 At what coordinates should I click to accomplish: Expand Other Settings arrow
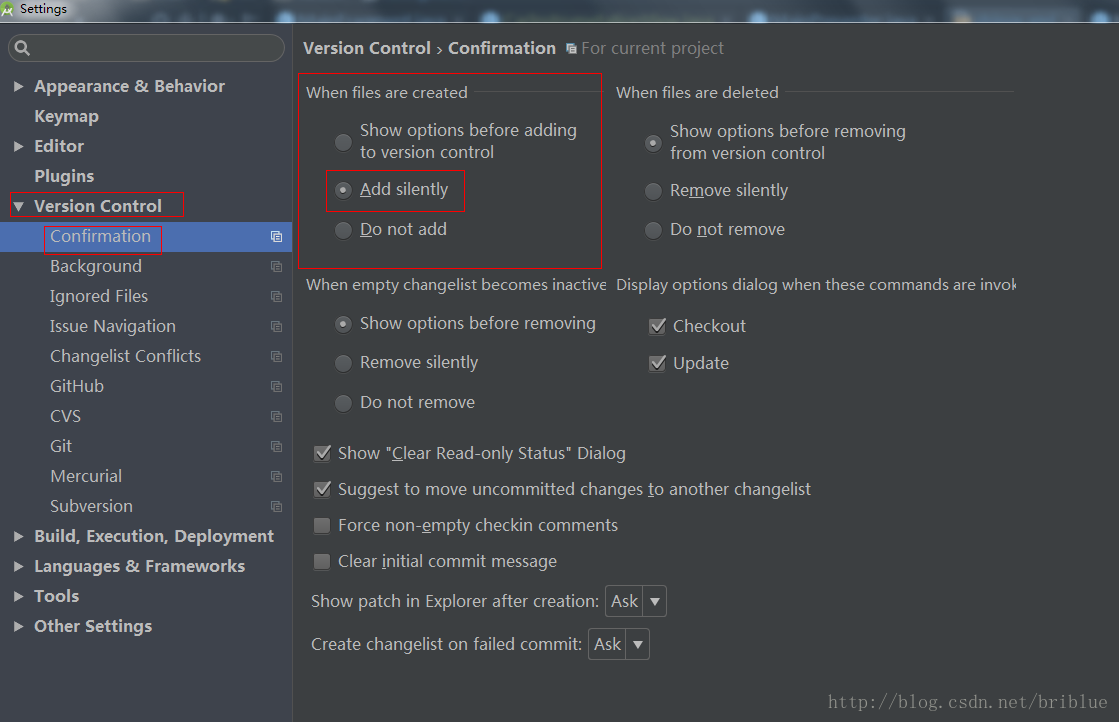click(x=19, y=626)
